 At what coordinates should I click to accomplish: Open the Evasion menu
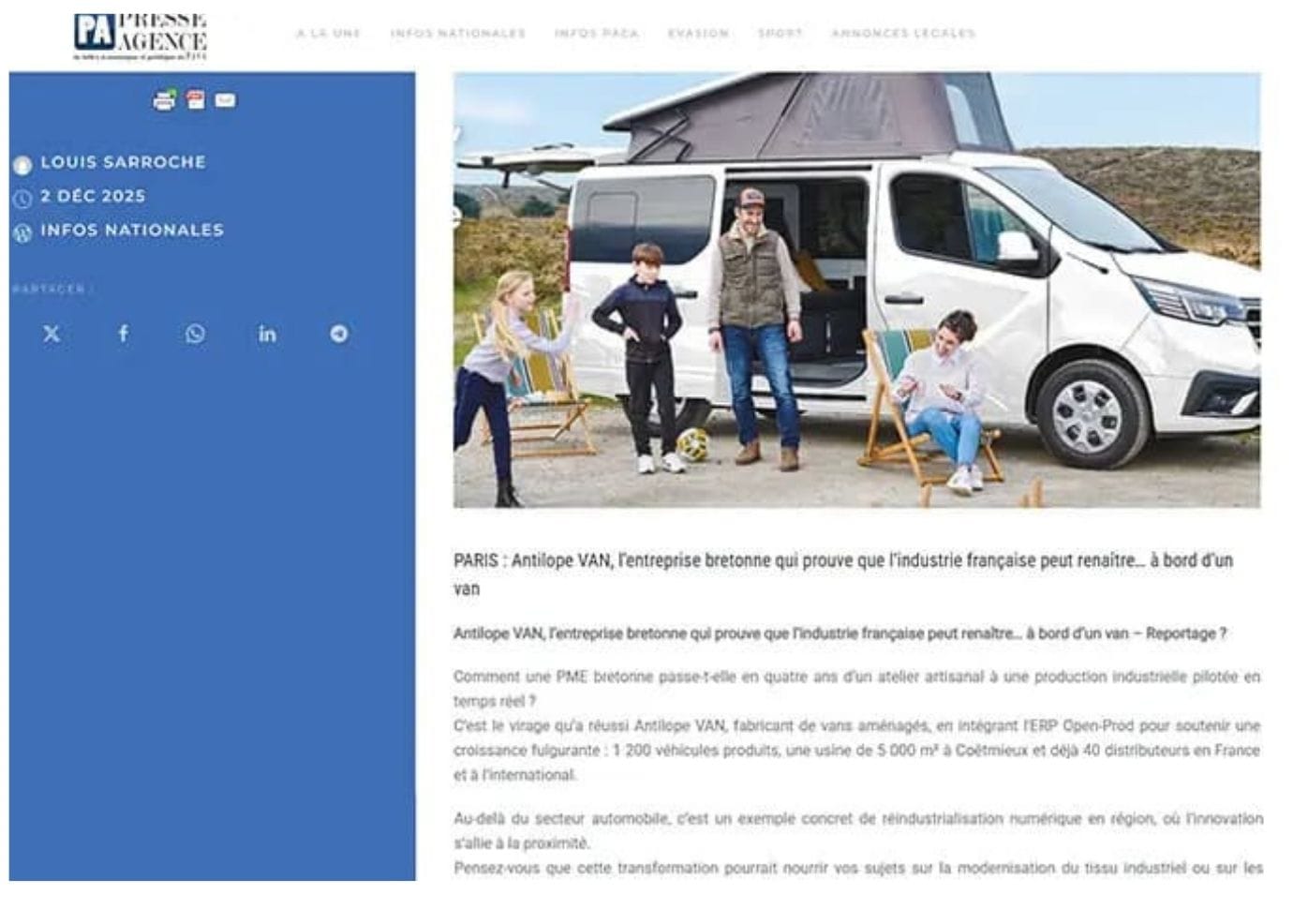point(698,33)
